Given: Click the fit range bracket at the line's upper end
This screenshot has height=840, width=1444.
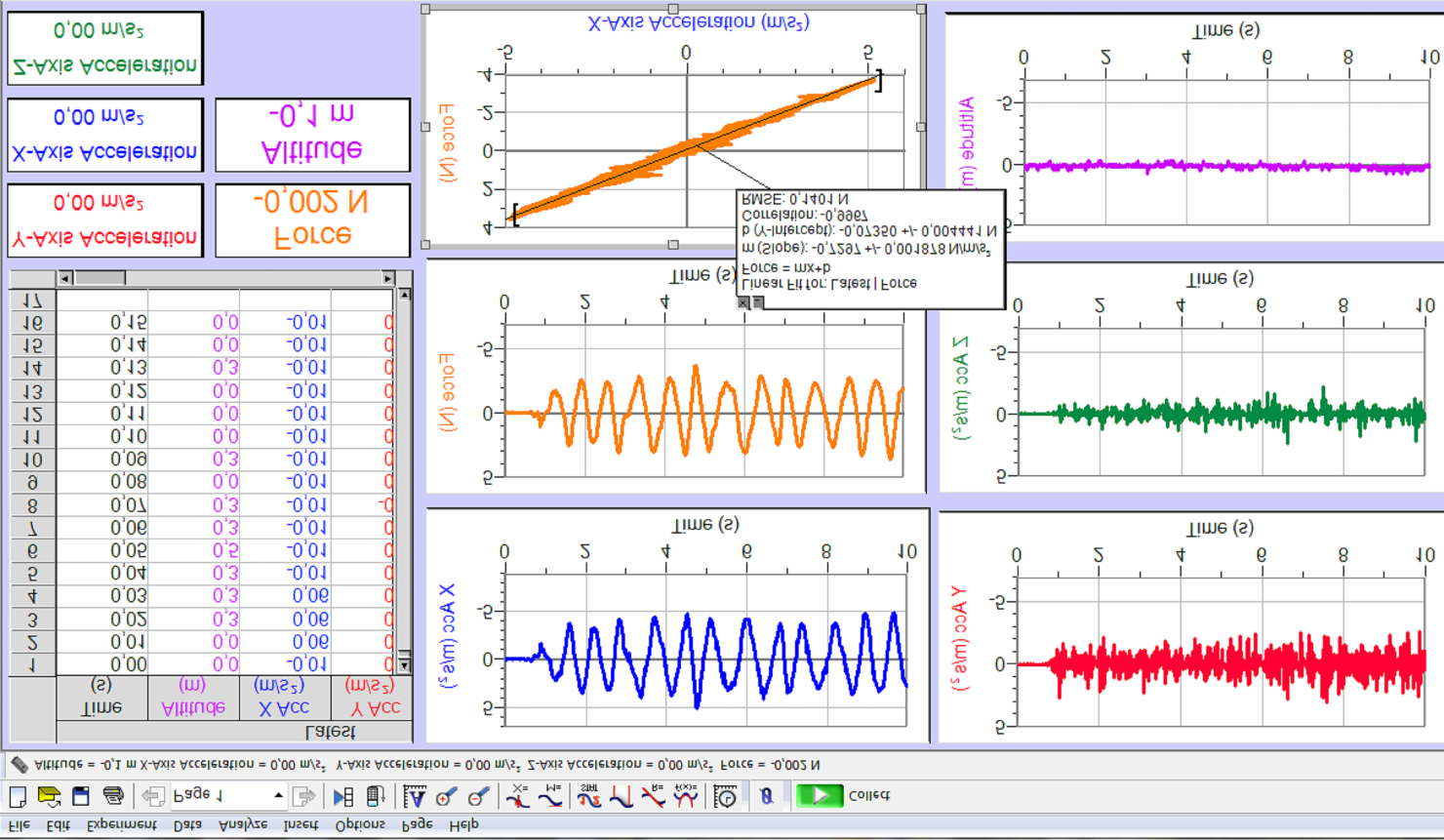Looking at the screenshot, I should [877, 81].
